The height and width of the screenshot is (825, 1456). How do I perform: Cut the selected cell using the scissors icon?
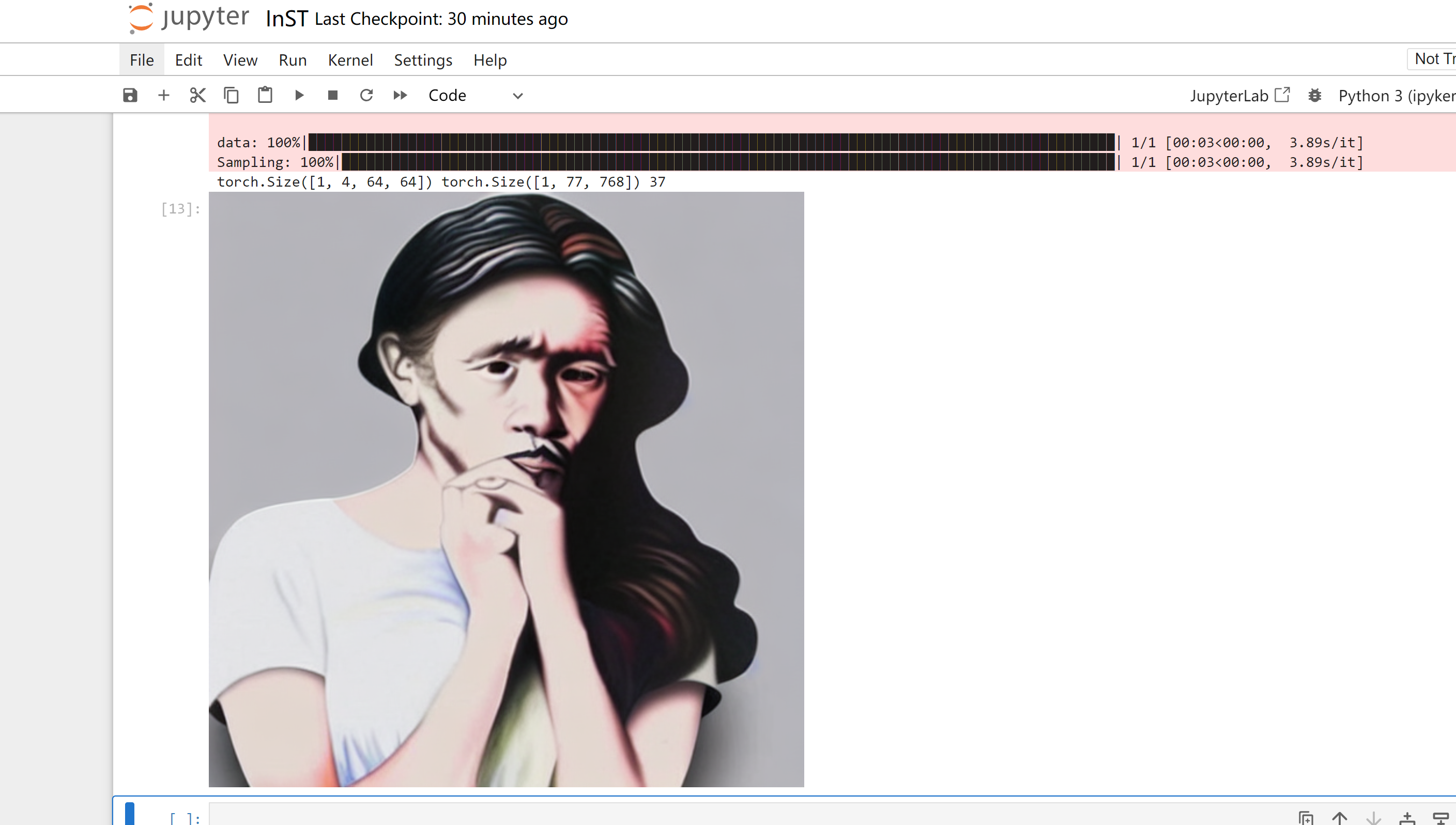click(197, 95)
